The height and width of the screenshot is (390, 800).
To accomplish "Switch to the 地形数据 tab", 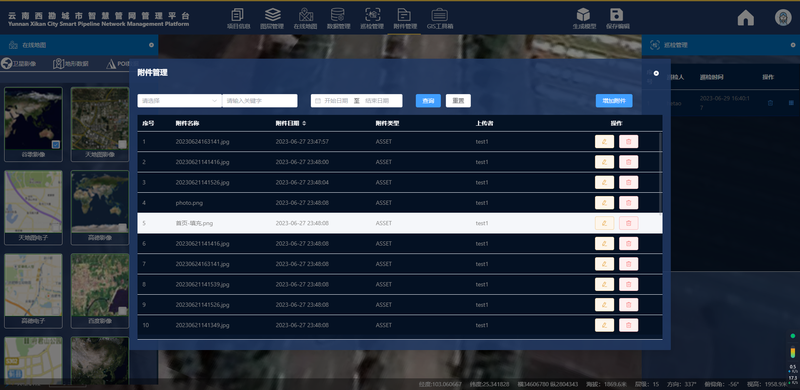I will pyautogui.click(x=71, y=64).
